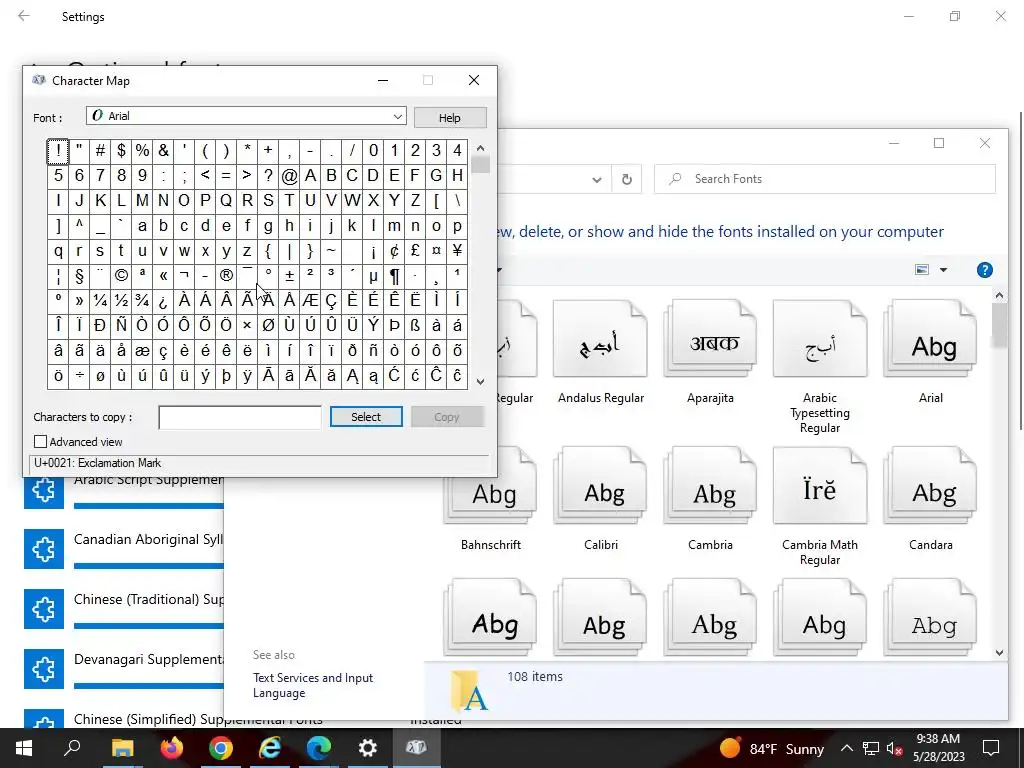The height and width of the screenshot is (768, 1024).
Task: Click the Character Map taskbar icon
Action: click(x=416, y=748)
